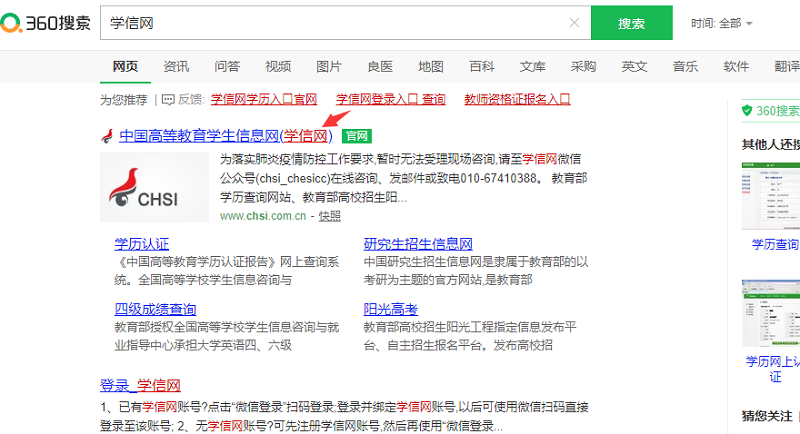Viewport: 800px width, 434px height.
Task: Click the 猜您关注 sidebar heading
Action: [767, 416]
